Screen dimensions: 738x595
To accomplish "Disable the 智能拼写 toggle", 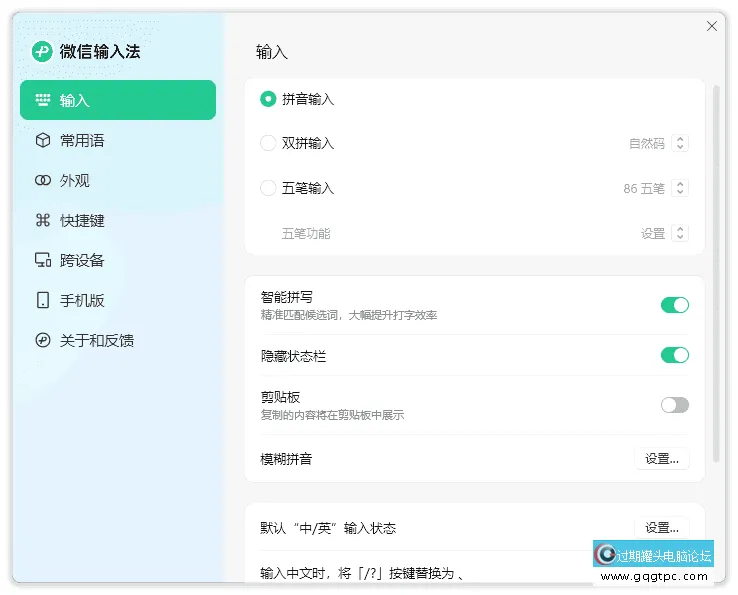I will (674, 305).
